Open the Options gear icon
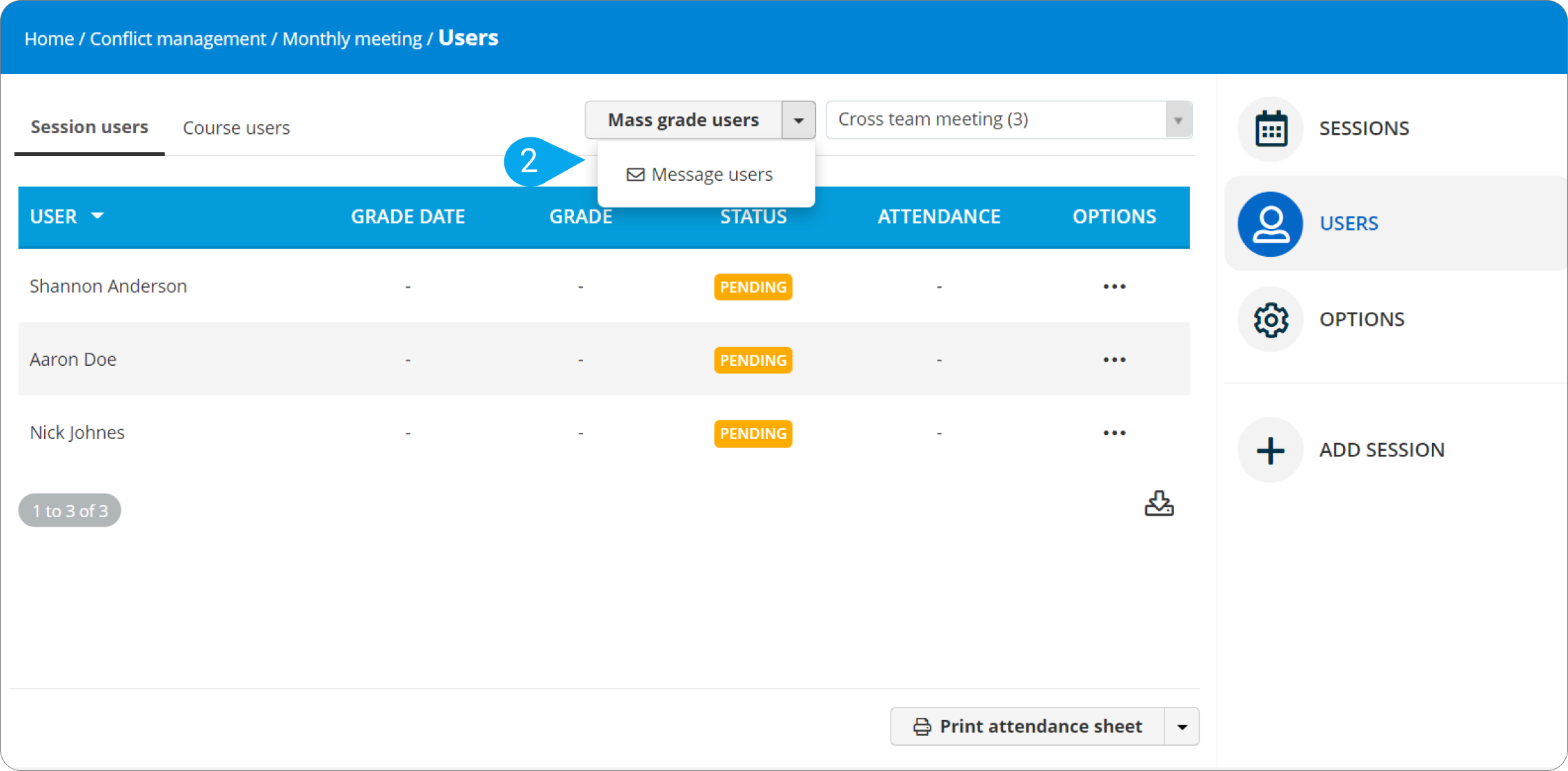Image resolution: width=1568 pixels, height=771 pixels. coord(1270,320)
